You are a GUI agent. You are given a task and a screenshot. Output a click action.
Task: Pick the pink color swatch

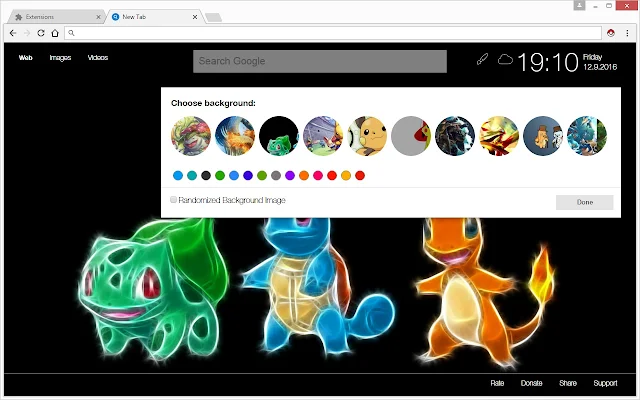tap(318, 176)
